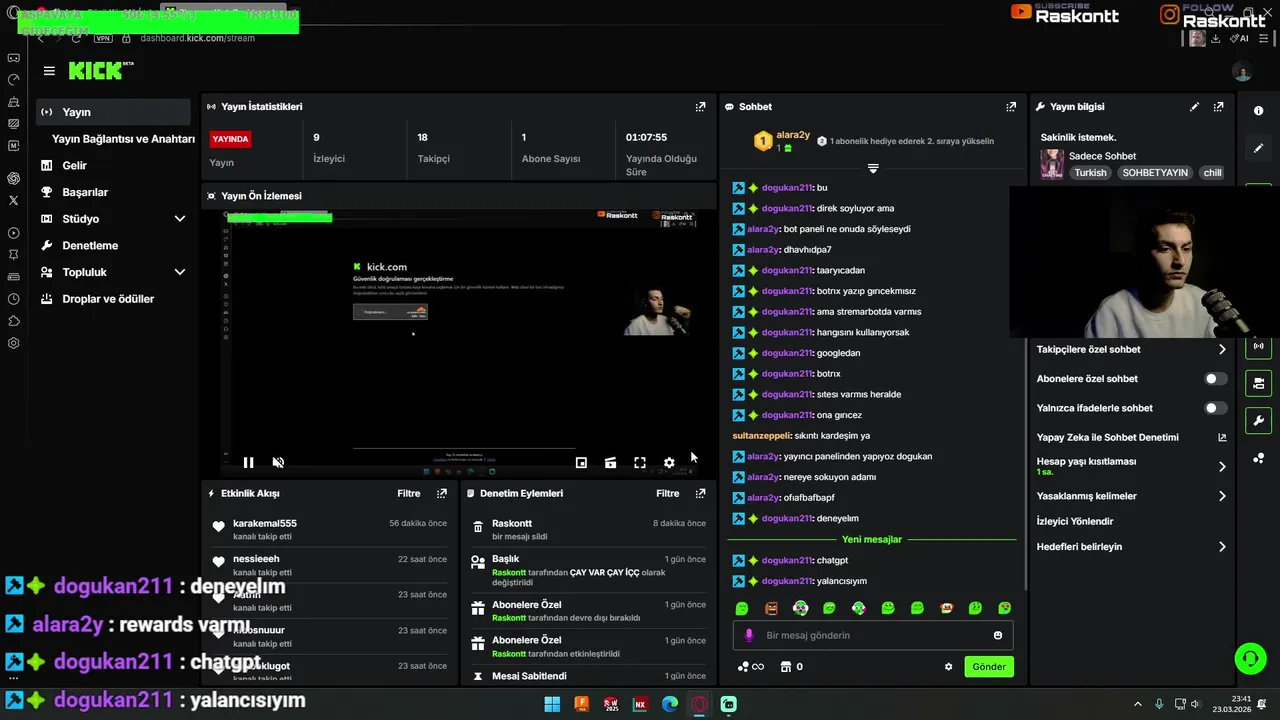Click the Turkish language tag
This screenshot has width=1280, height=720.
coord(1090,172)
